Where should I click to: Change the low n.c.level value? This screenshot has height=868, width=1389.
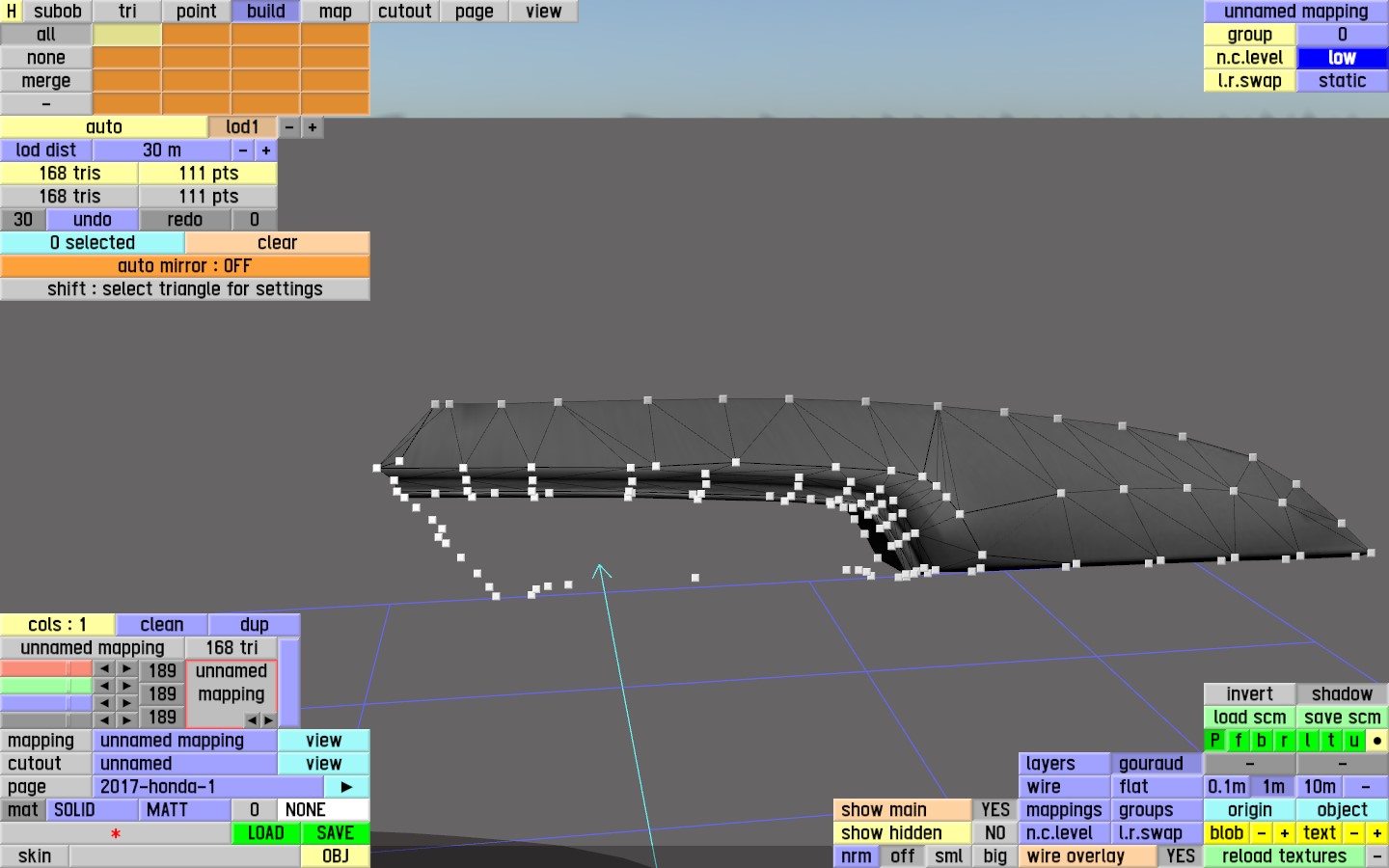pos(1343,58)
